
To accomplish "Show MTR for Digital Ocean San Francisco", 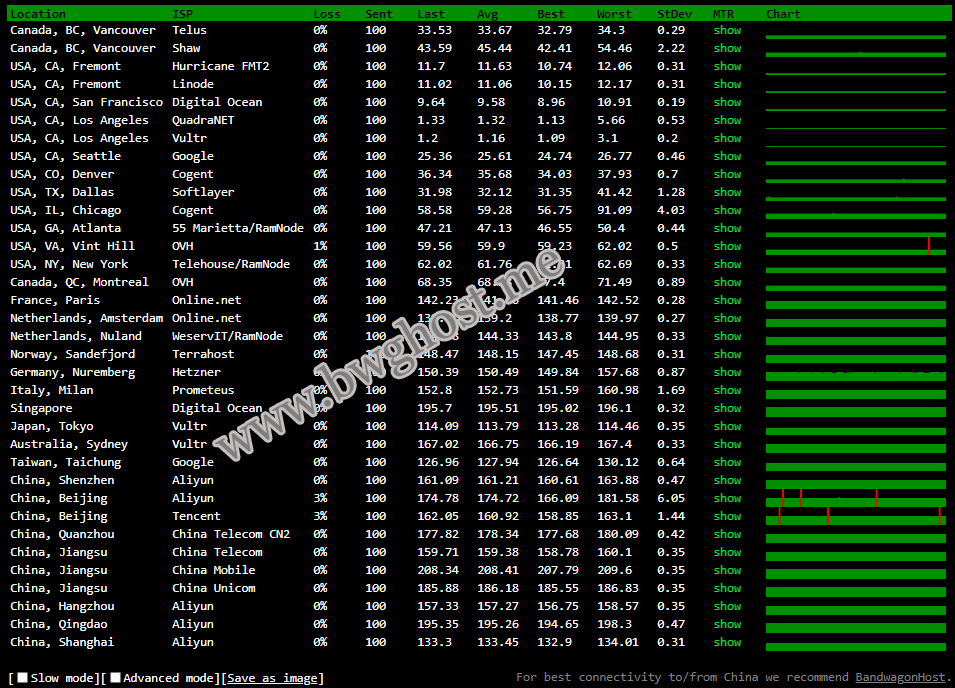I will (x=727, y=102).
